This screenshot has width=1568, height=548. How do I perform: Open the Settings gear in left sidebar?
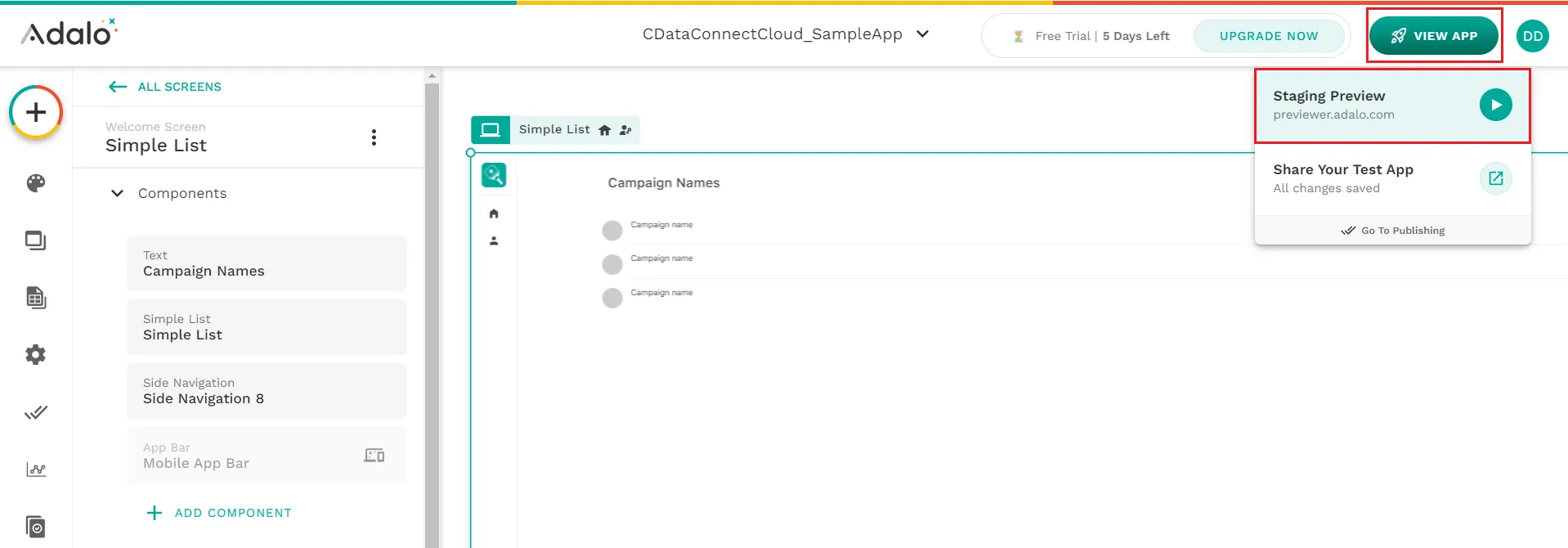pyautogui.click(x=36, y=355)
